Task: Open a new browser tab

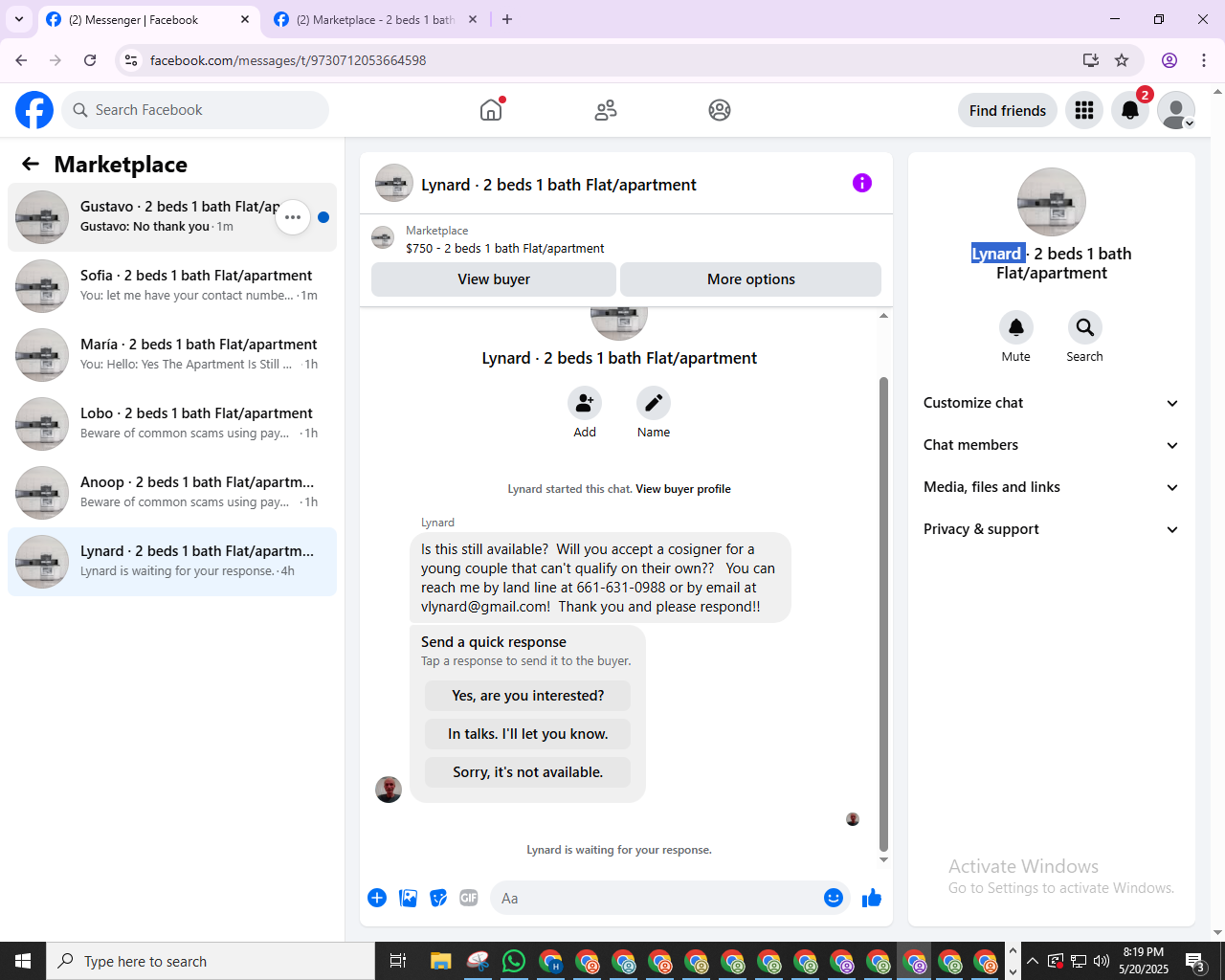Action: 507,19
